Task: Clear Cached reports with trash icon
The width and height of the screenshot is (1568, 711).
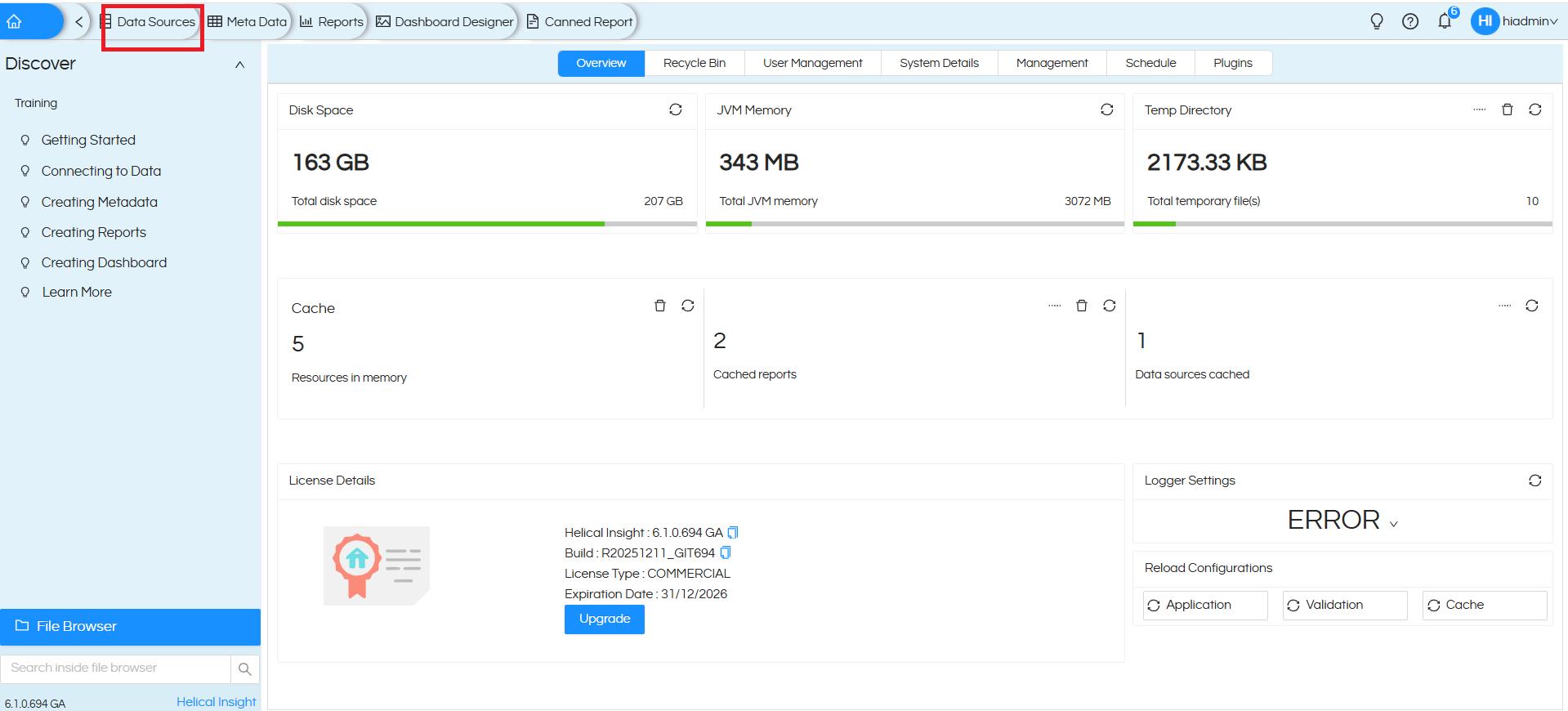Action: click(x=1082, y=306)
